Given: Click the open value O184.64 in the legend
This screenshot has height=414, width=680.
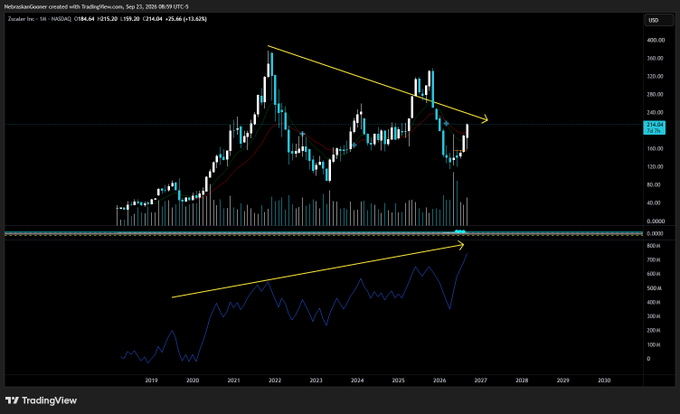Looking at the screenshot, I should (84, 19).
